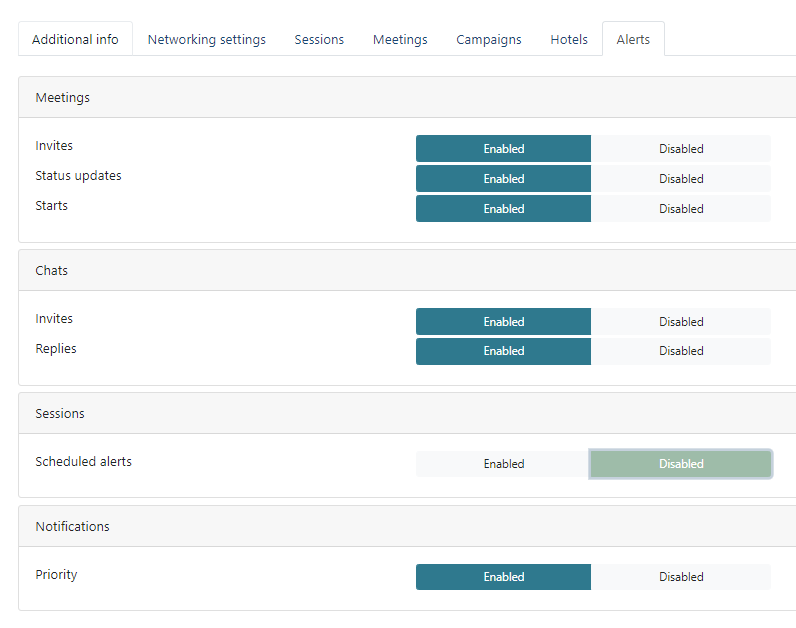This screenshot has width=796, height=628.
Task: Enable meeting Status updates alerts
Action: (503, 179)
